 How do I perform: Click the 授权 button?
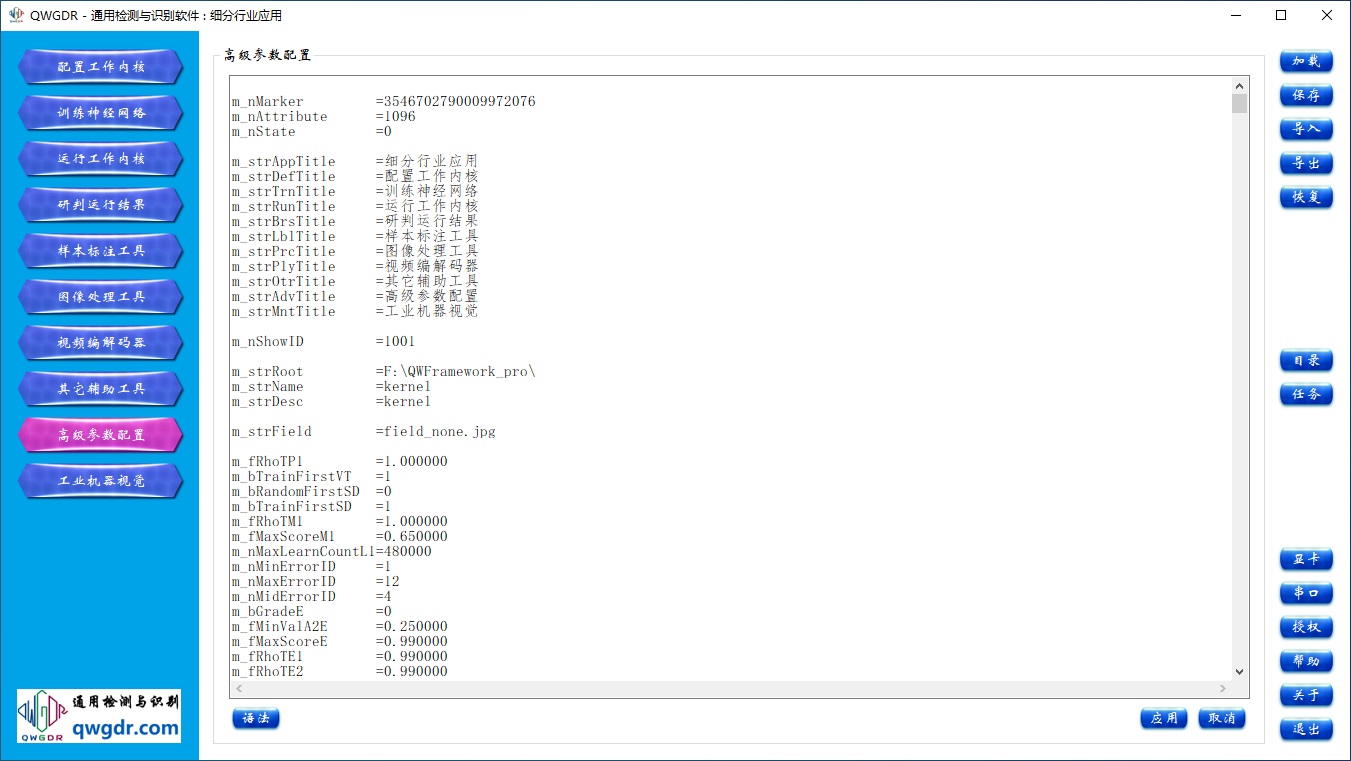(x=1306, y=627)
